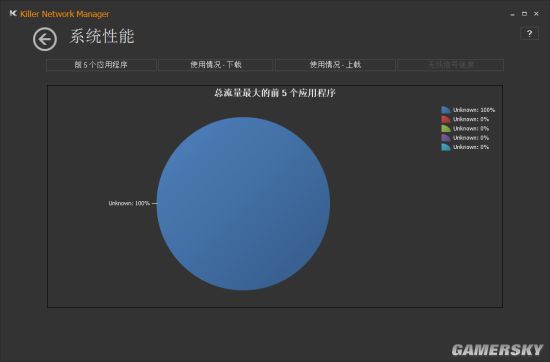Screen dimensions: 550x362
Task: Click chart title 总流量最大的前 5 个应用程序
Action: [x=275, y=93]
